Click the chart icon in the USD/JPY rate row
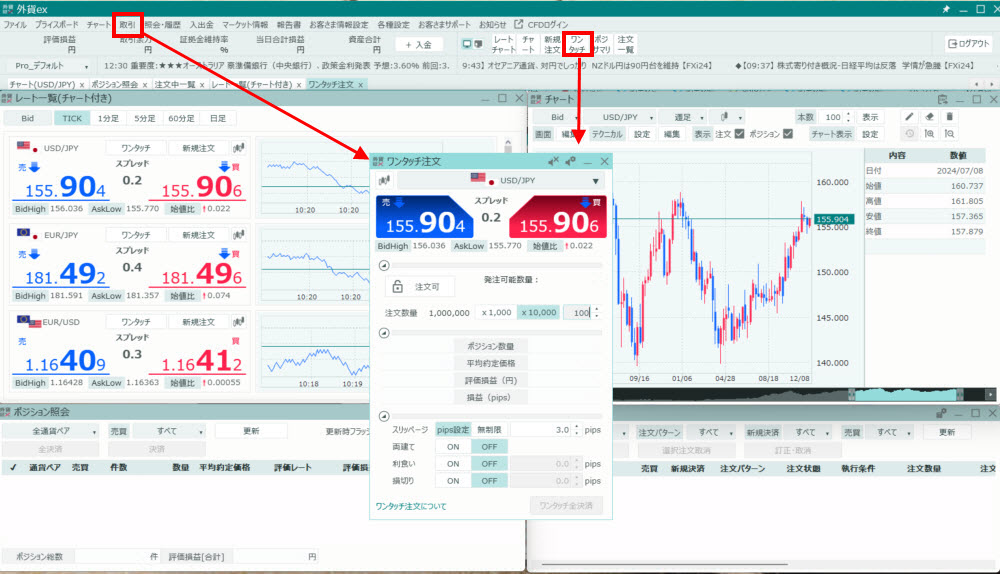This screenshot has width=1000, height=574. [238, 148]
